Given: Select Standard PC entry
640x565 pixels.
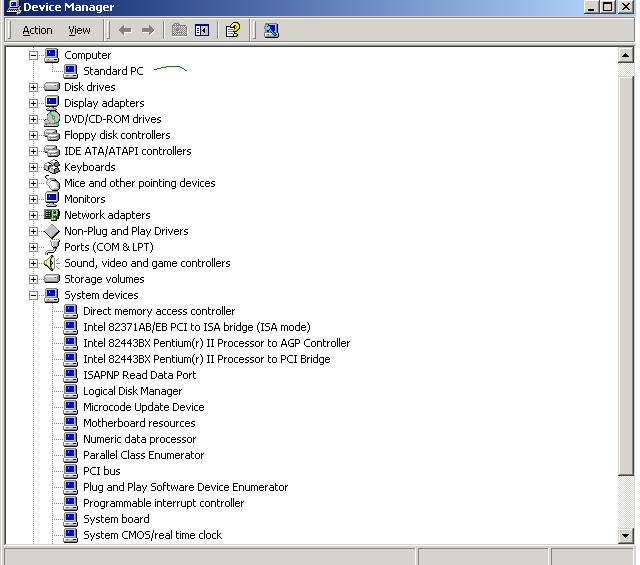Looking at the screenshot, I should [x=113, y=71].
